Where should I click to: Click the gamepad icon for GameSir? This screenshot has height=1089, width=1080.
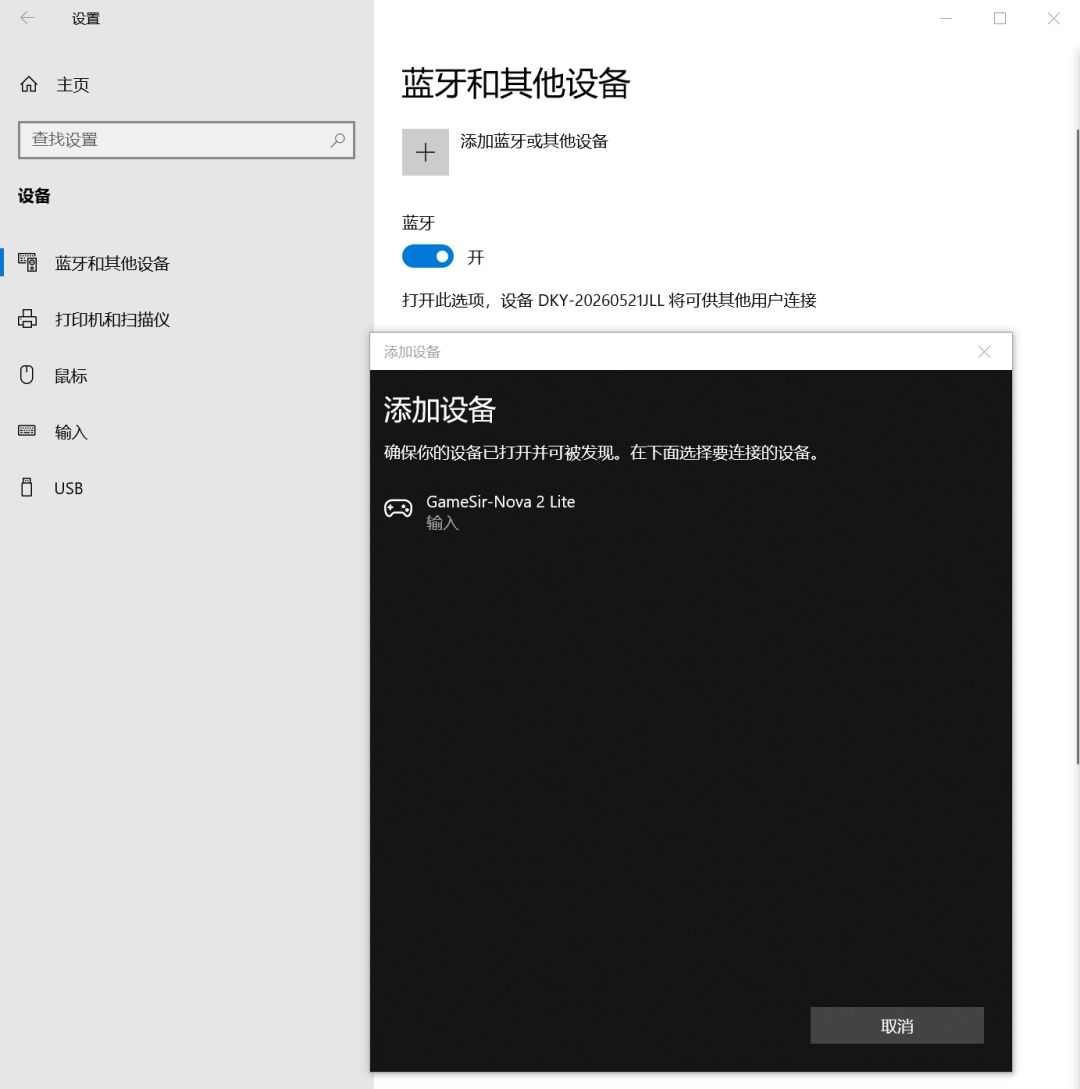click(x=398, y=508)
